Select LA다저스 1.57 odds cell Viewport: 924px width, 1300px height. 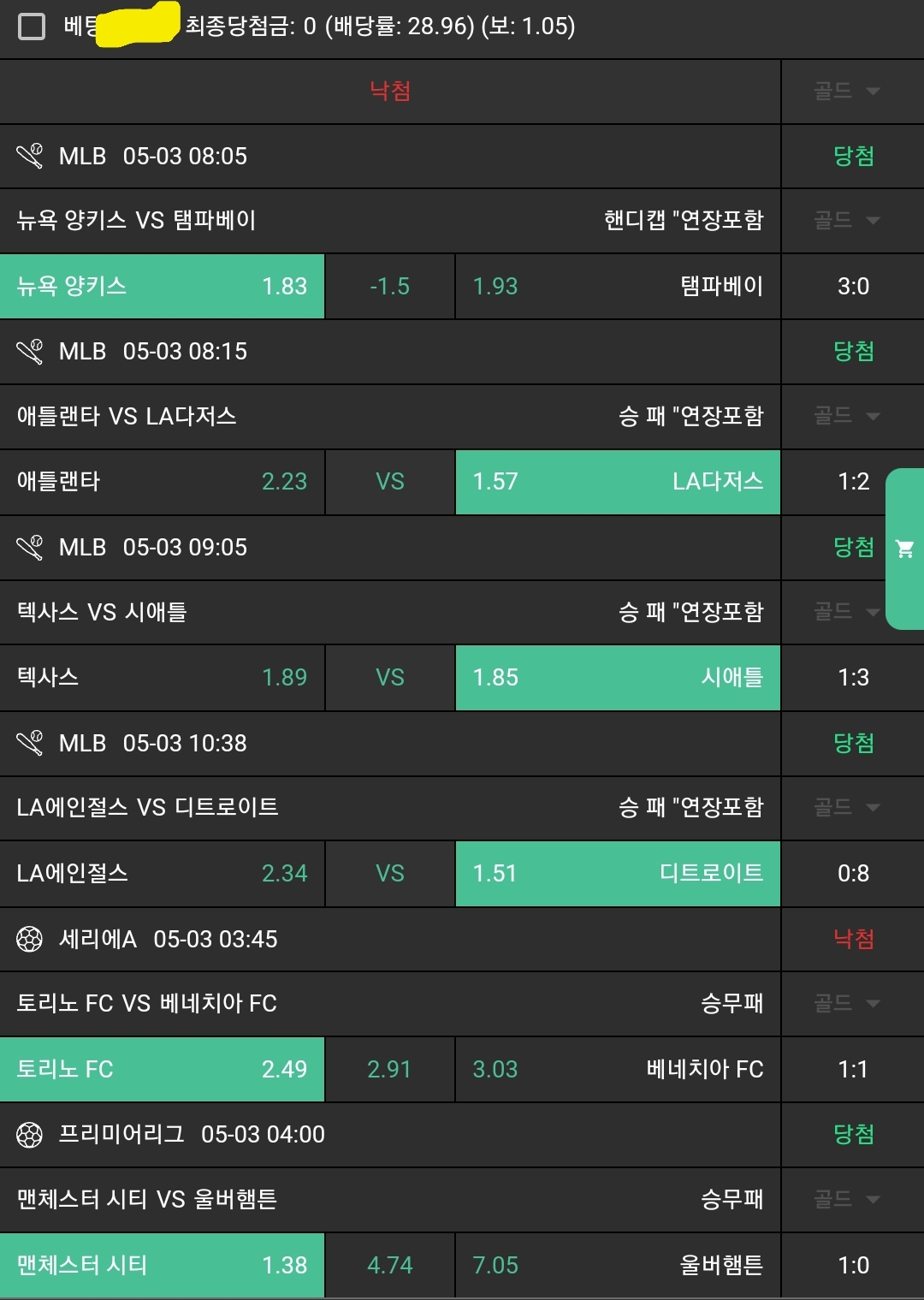617,482
